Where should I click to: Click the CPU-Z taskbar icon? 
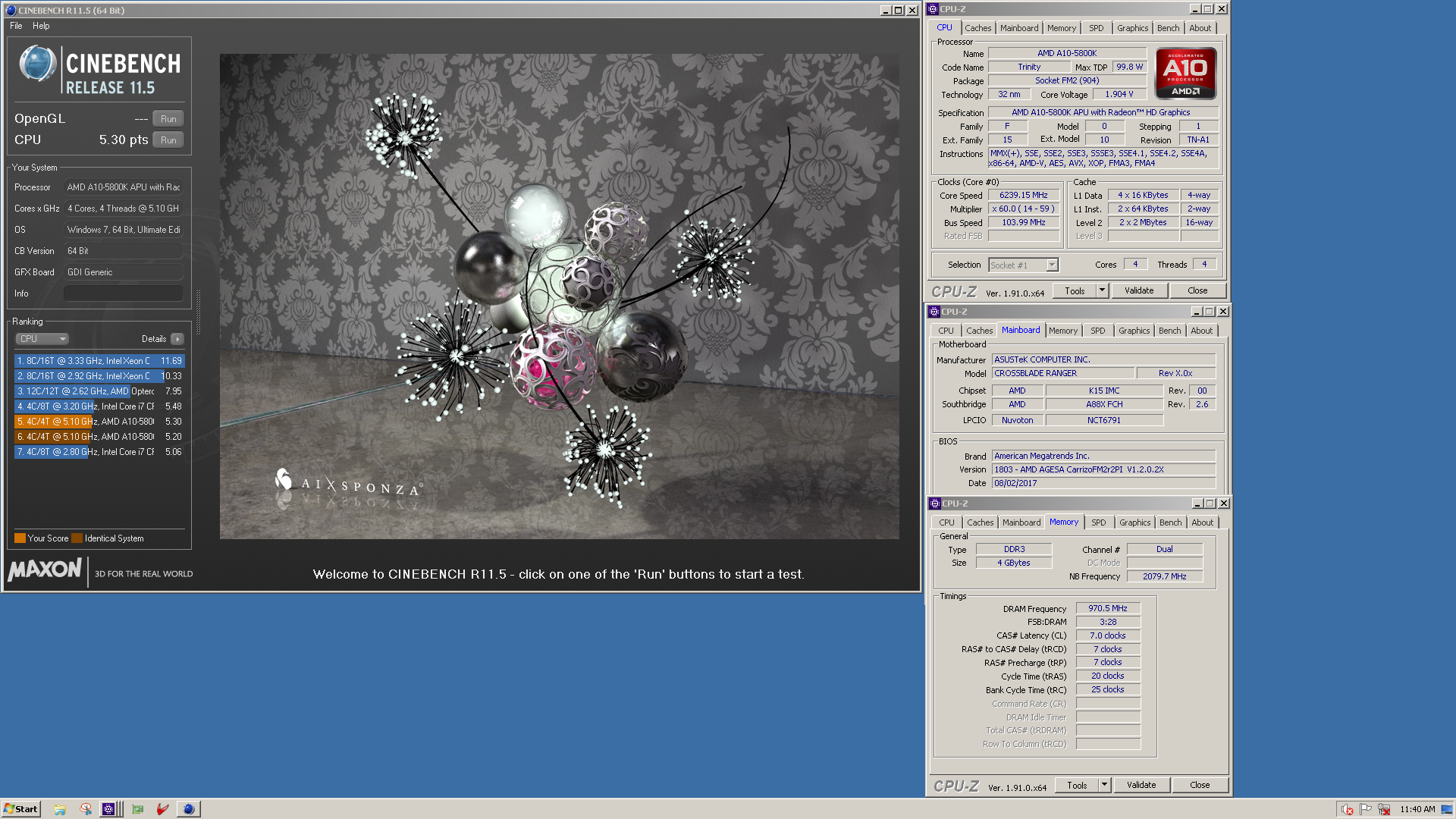pos(108,809)
